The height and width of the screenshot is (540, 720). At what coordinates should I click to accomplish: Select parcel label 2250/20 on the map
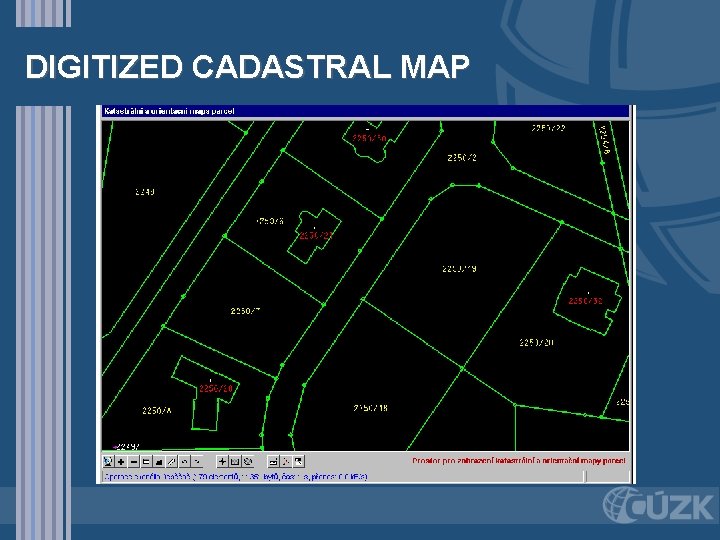pyautogui.click(x=536, y=343)
